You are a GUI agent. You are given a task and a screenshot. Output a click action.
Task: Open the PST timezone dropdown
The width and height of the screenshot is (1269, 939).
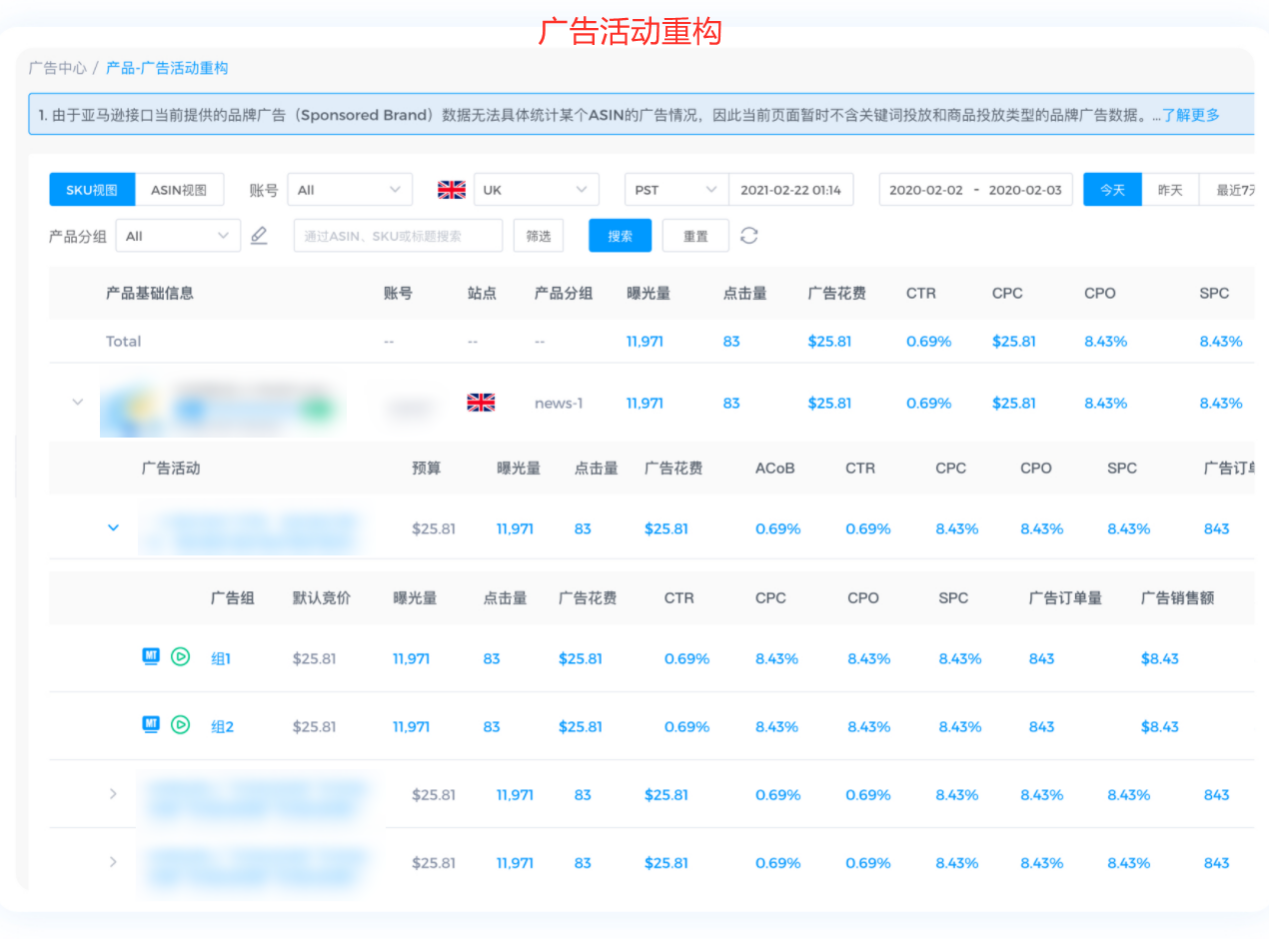pyautogui.click(x=676, y=190)
